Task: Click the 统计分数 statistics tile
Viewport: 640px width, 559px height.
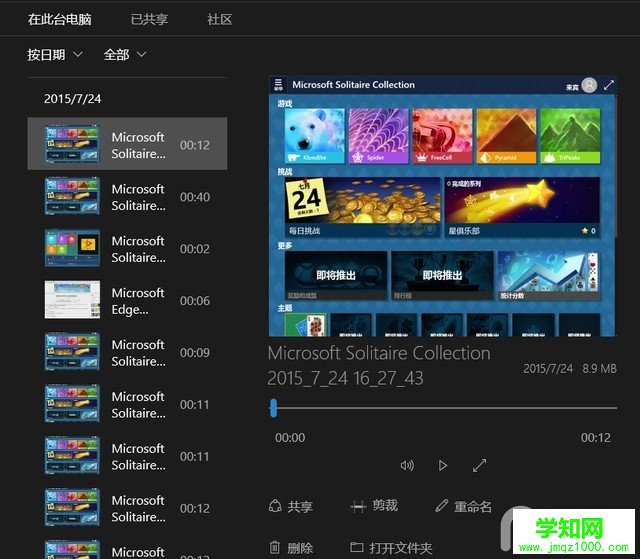Action: coord(549,276)
